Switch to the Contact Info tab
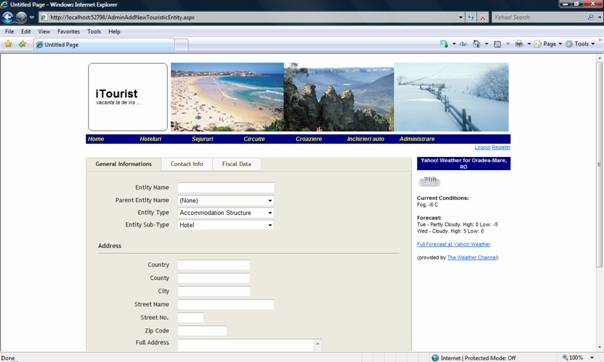The height and width of the screenshot is (362, 604). point(187,164)
